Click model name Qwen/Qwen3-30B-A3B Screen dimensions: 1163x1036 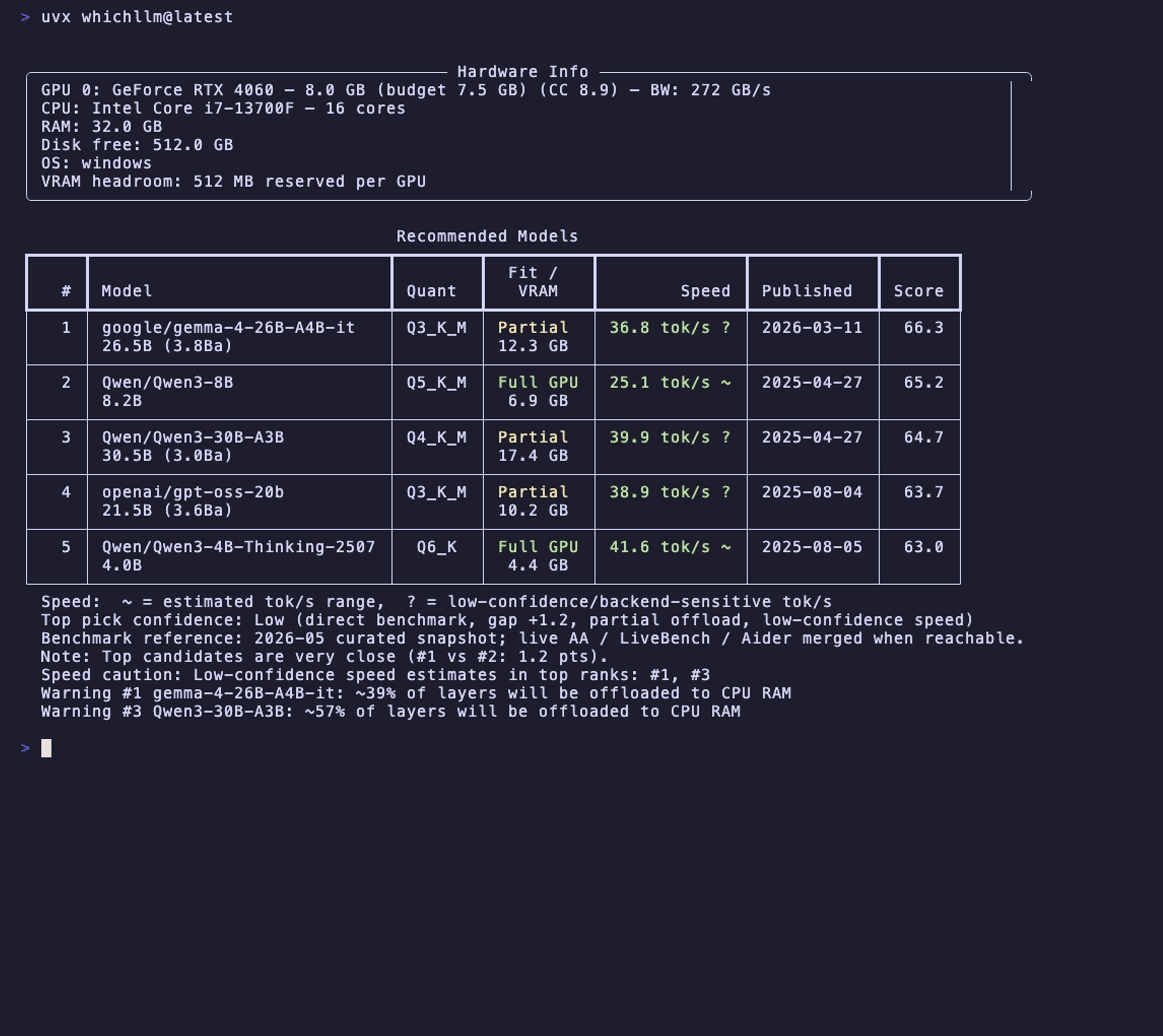193,438
